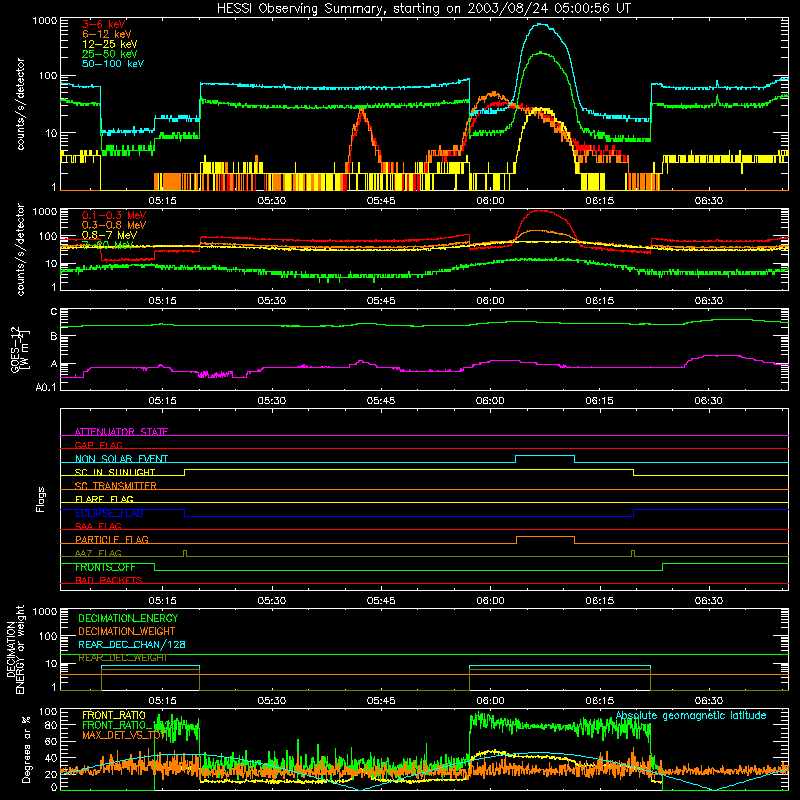This screenshot has width=800, height=800.
Task: Click the yellow FRONT_RATIO legend label
Action: [114, 715]
